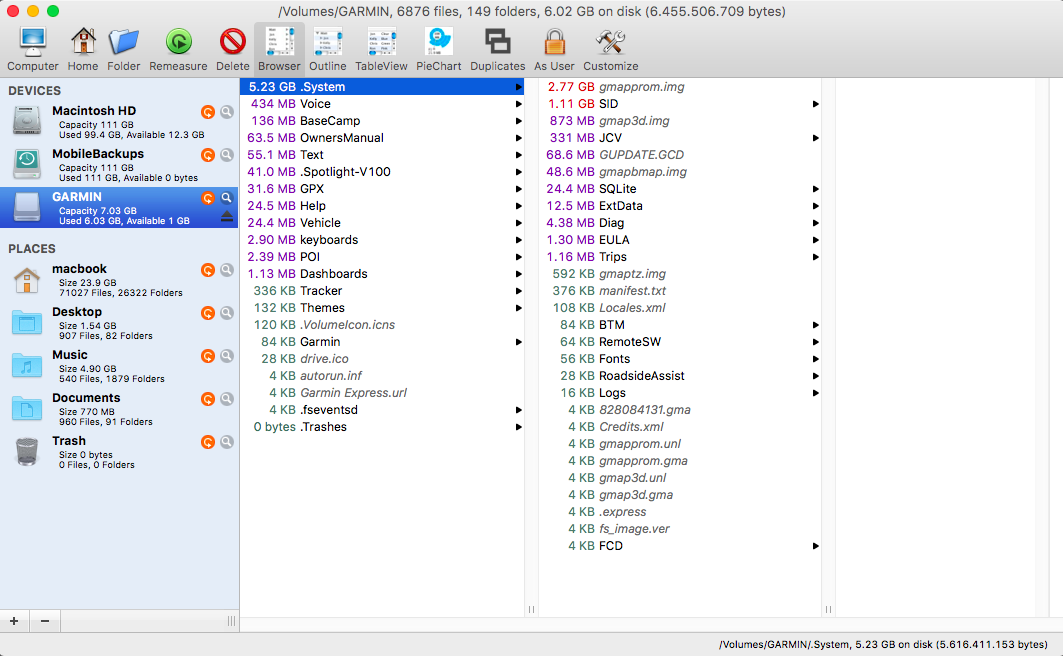Open Customize toolbar tools

click(x=610, y=43)
